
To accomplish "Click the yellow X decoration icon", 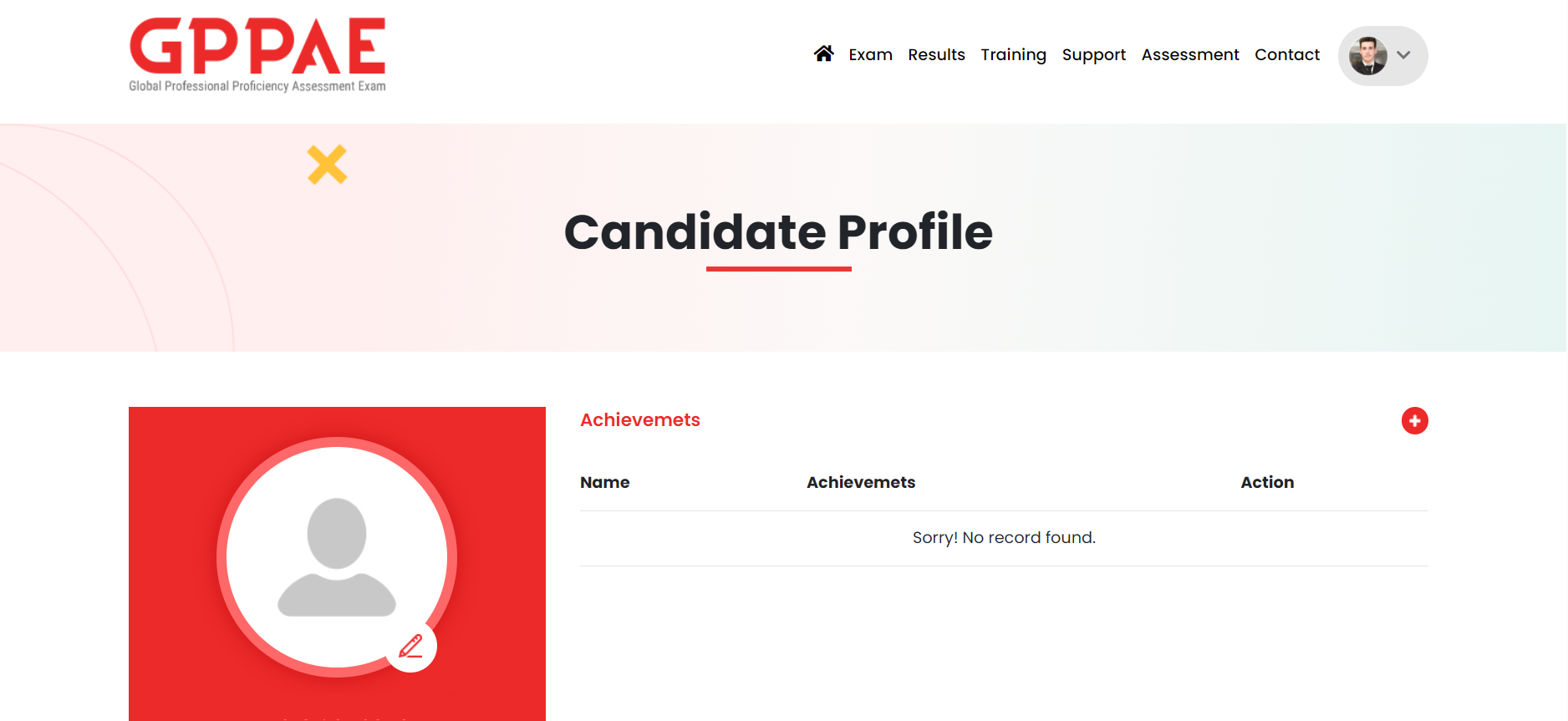I will point(327,165).
